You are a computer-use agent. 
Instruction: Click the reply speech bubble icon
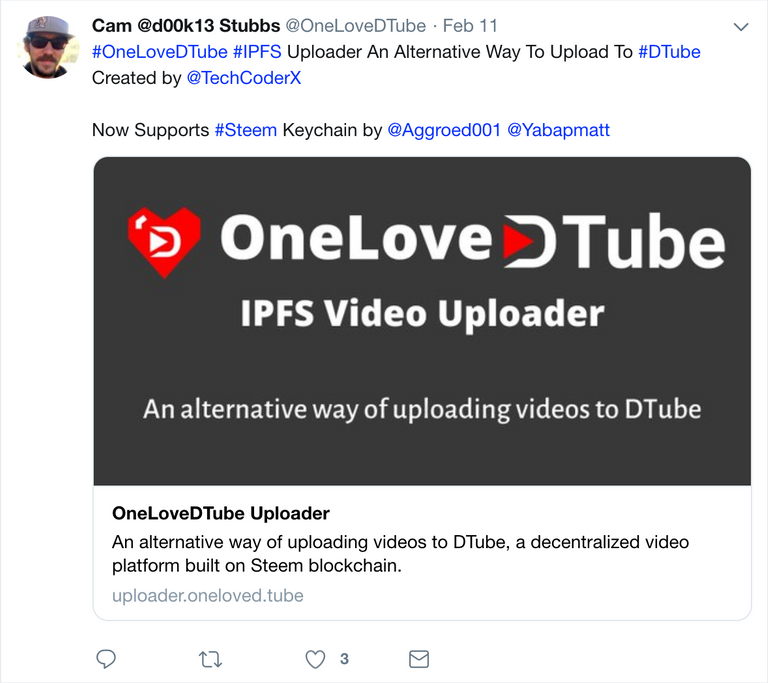106,659
